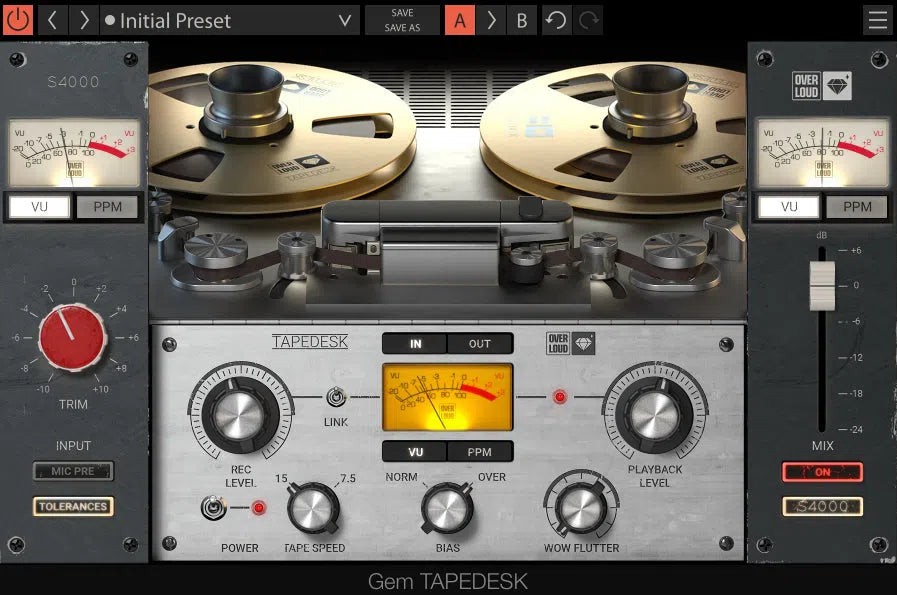
Task: Click the MIX fader handle
Action: [822, 283]
